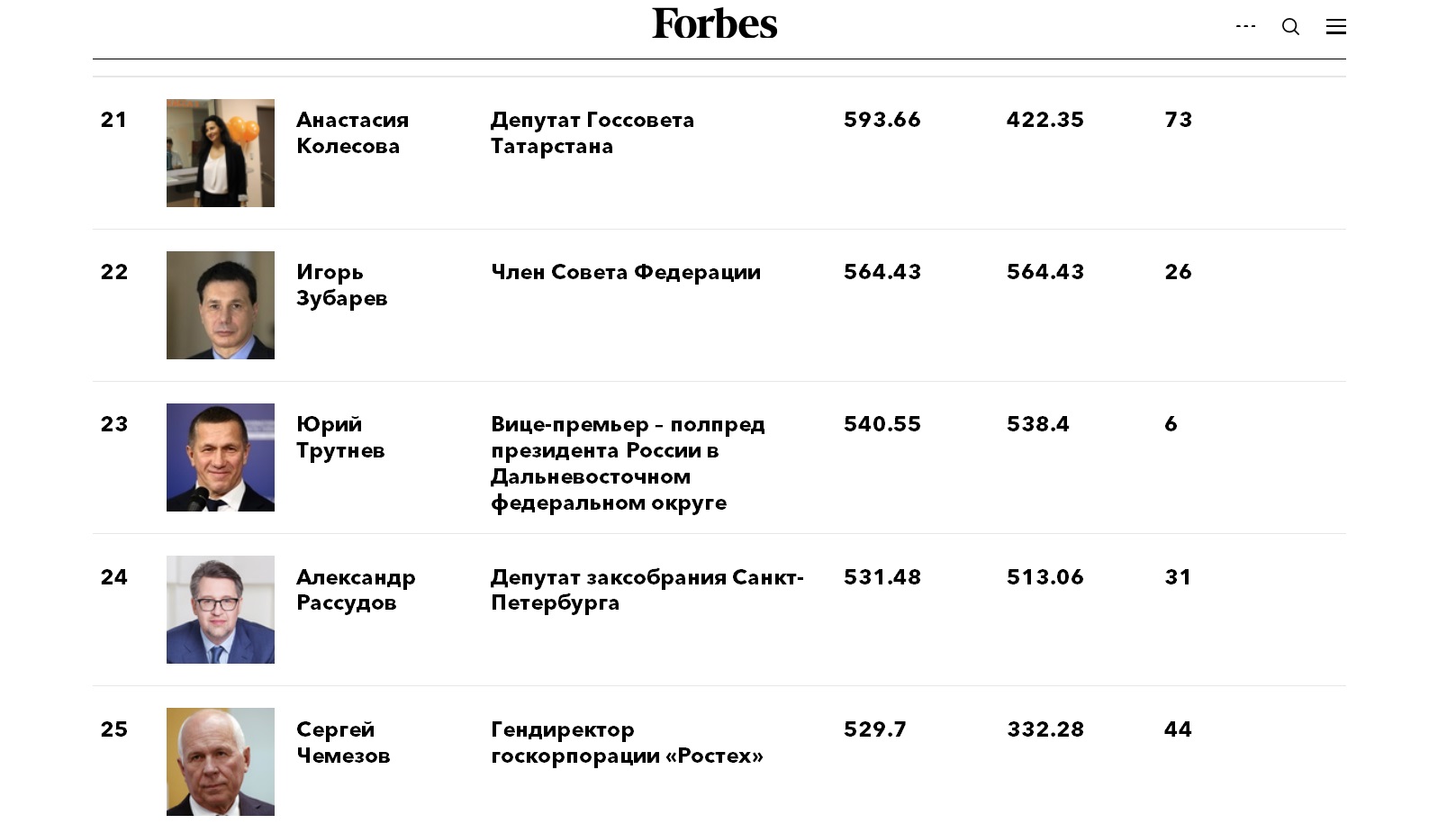This screenshot has height=833, width=1456.
Task: Open the hamburger menu icon
Action: (x=1335, y=26)
